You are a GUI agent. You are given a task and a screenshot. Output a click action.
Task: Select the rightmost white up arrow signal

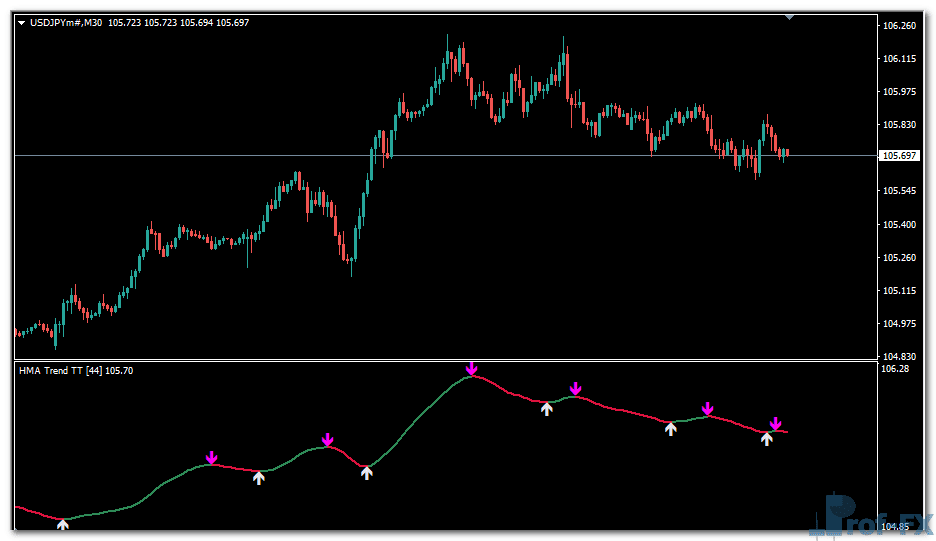[x=767, y=438]
